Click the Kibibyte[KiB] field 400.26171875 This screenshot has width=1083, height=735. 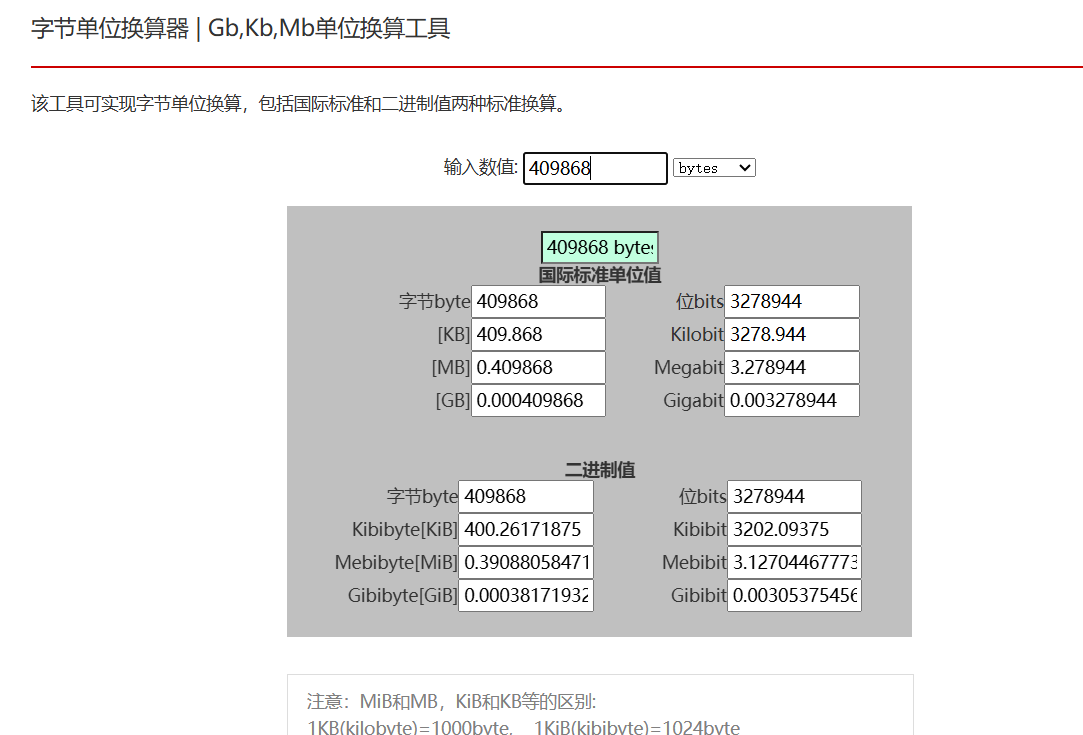click(x=526, y=529)
